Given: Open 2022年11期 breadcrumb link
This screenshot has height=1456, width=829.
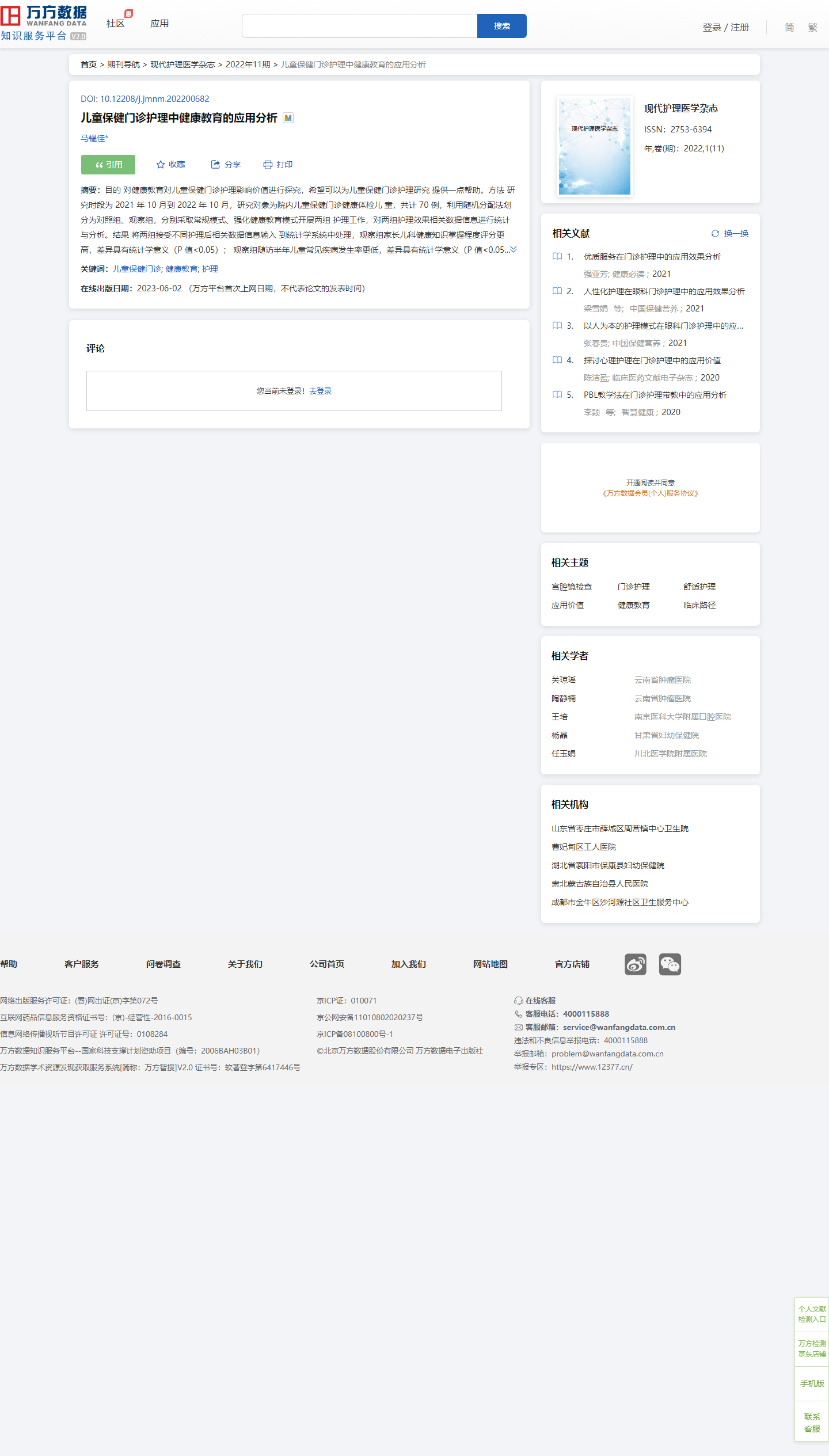Looking at the screenshot, I should coord(248,64).
